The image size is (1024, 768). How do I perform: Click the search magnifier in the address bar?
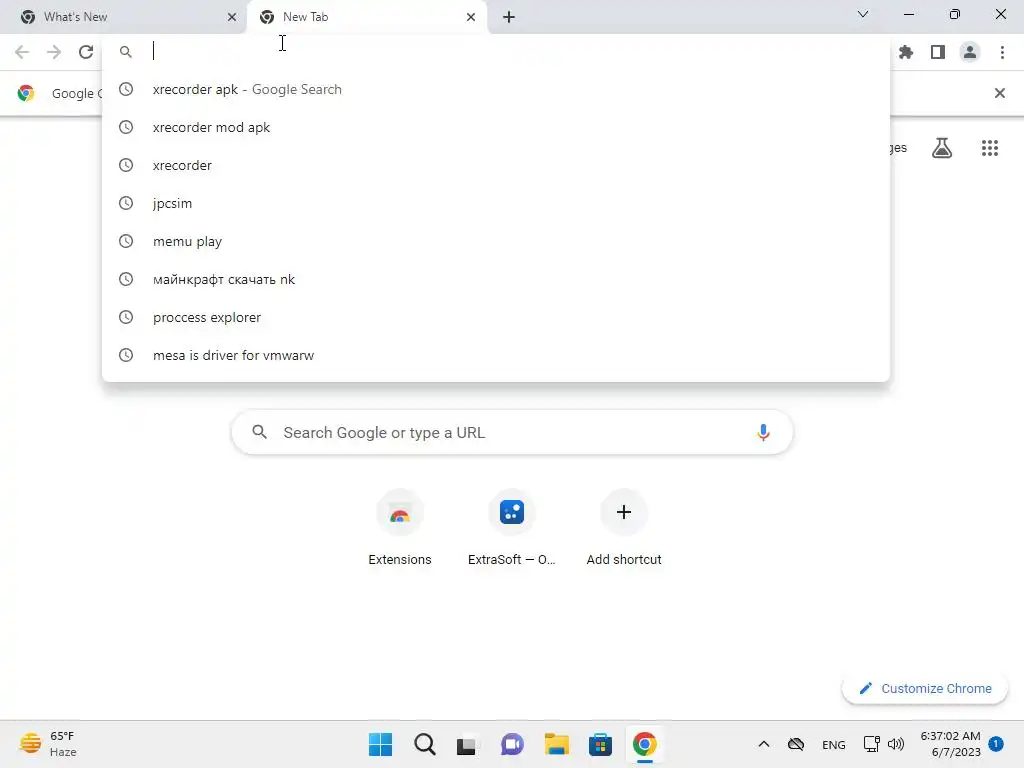(125, 52)
